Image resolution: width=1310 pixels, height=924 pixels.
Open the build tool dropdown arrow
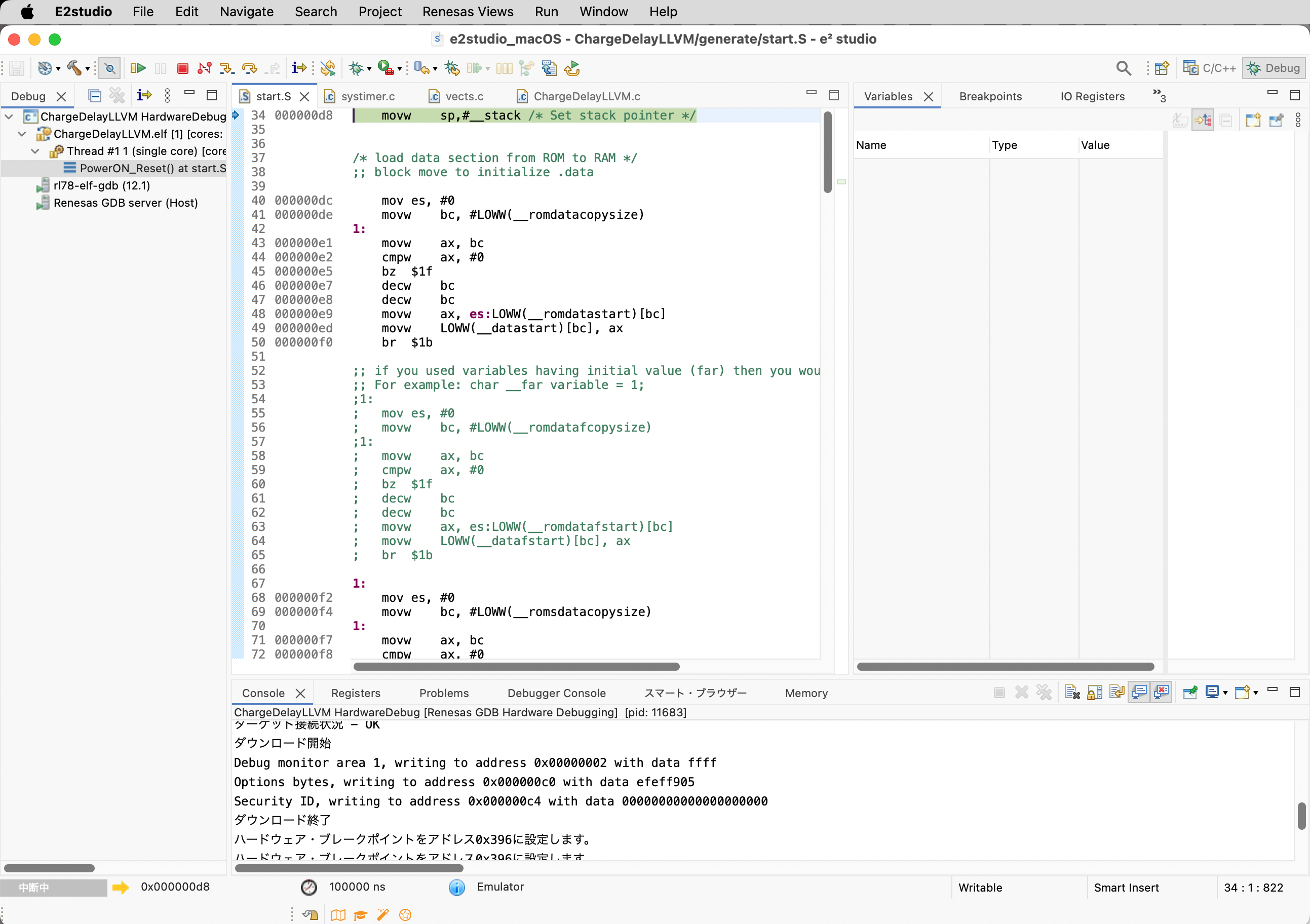(x=88, y=68)
